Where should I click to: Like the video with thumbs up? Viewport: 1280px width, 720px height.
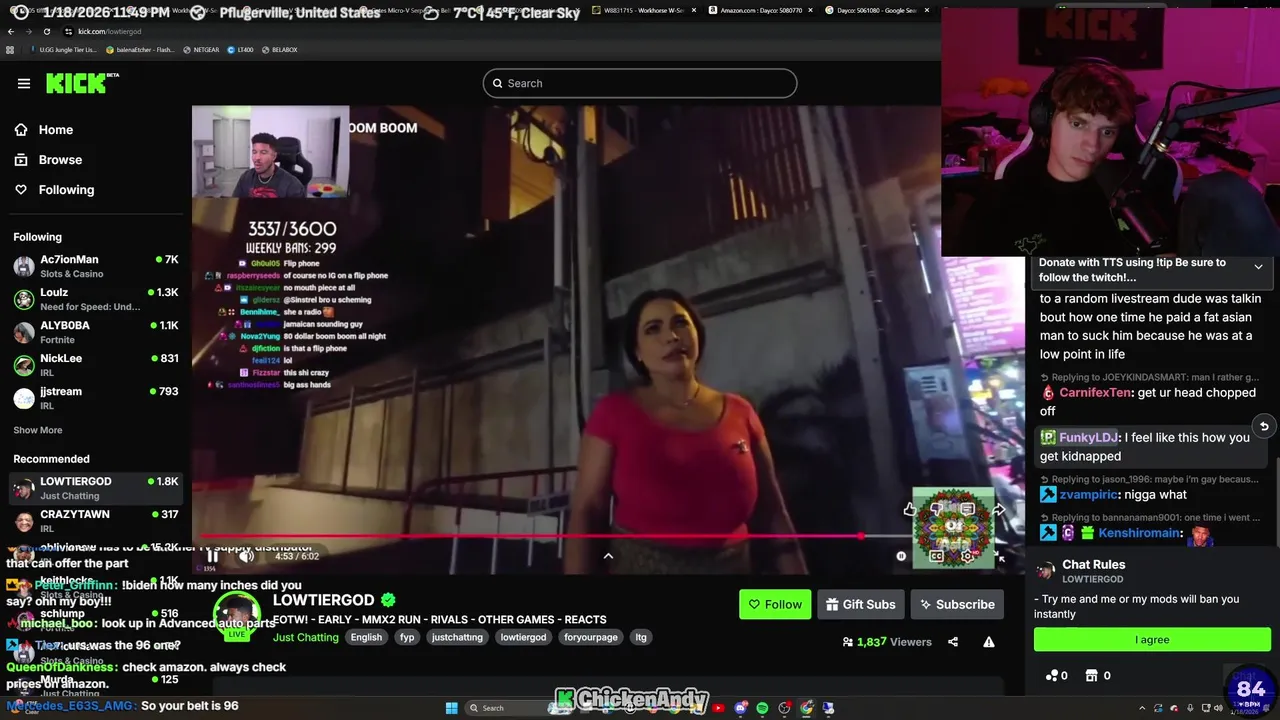coord(910,509)
